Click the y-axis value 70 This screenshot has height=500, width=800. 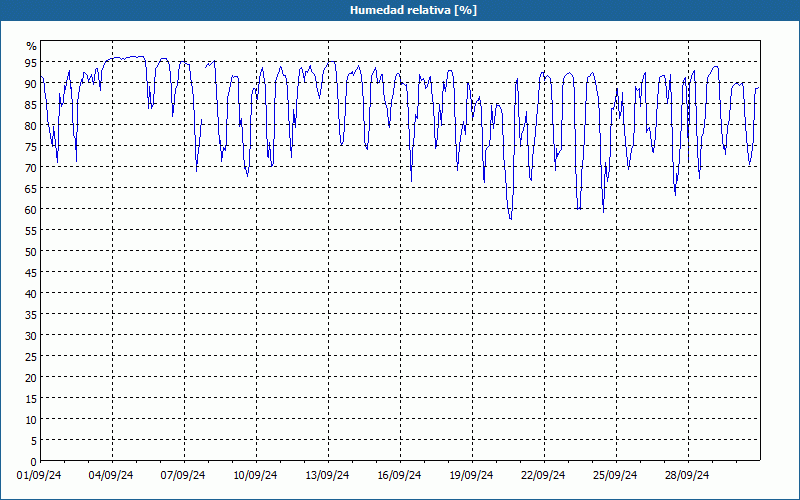(x=31, y=167)
